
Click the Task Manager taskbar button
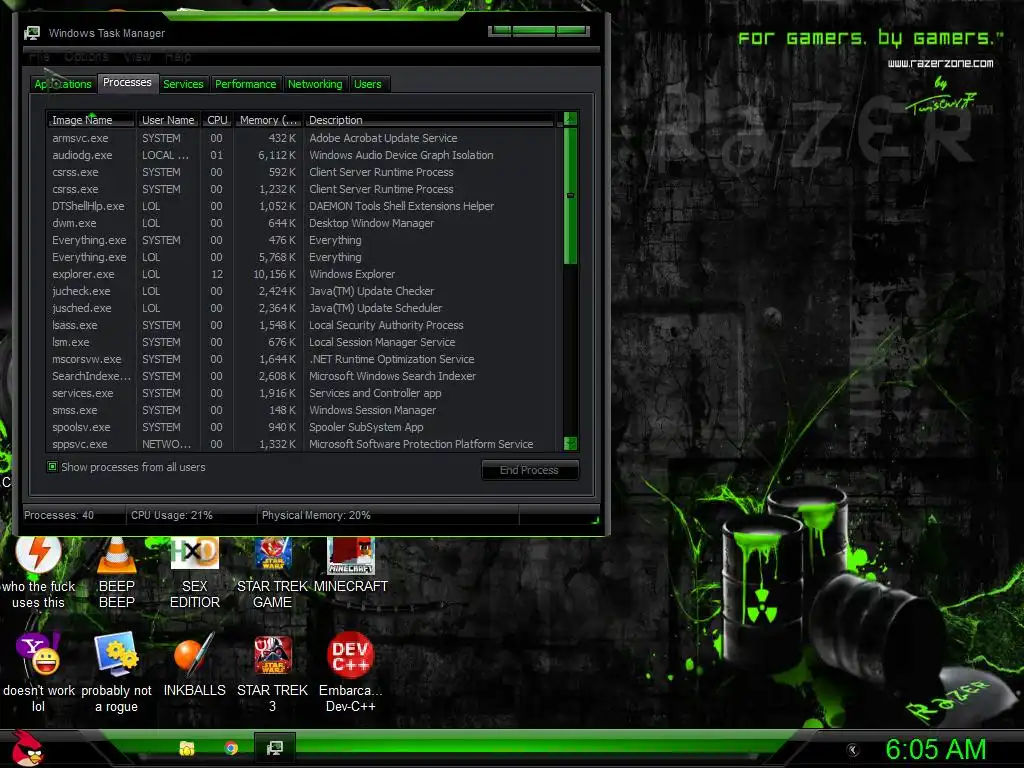point(275,748)
